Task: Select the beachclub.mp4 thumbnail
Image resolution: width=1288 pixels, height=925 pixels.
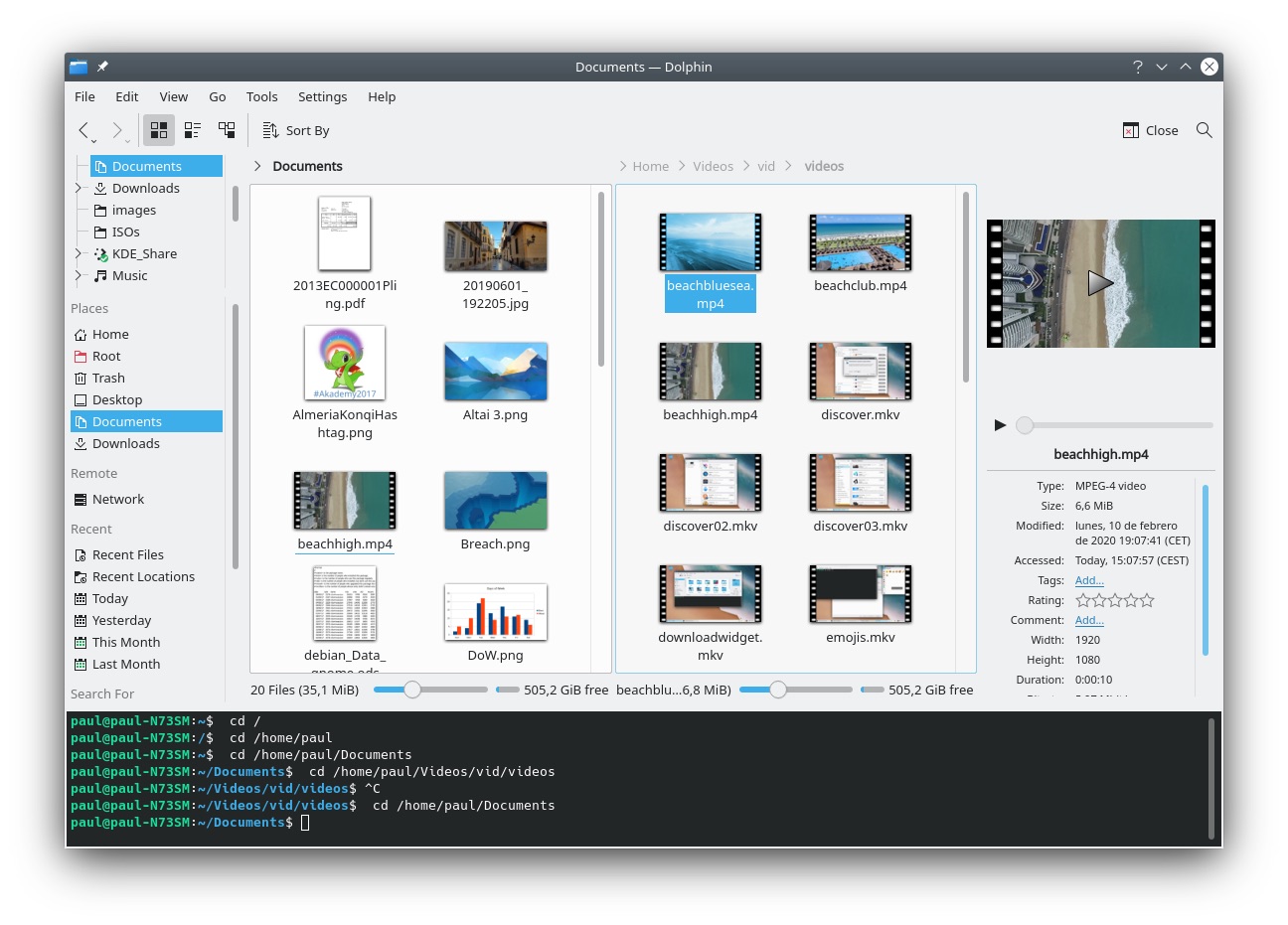Action: click(x=860, y=241)
